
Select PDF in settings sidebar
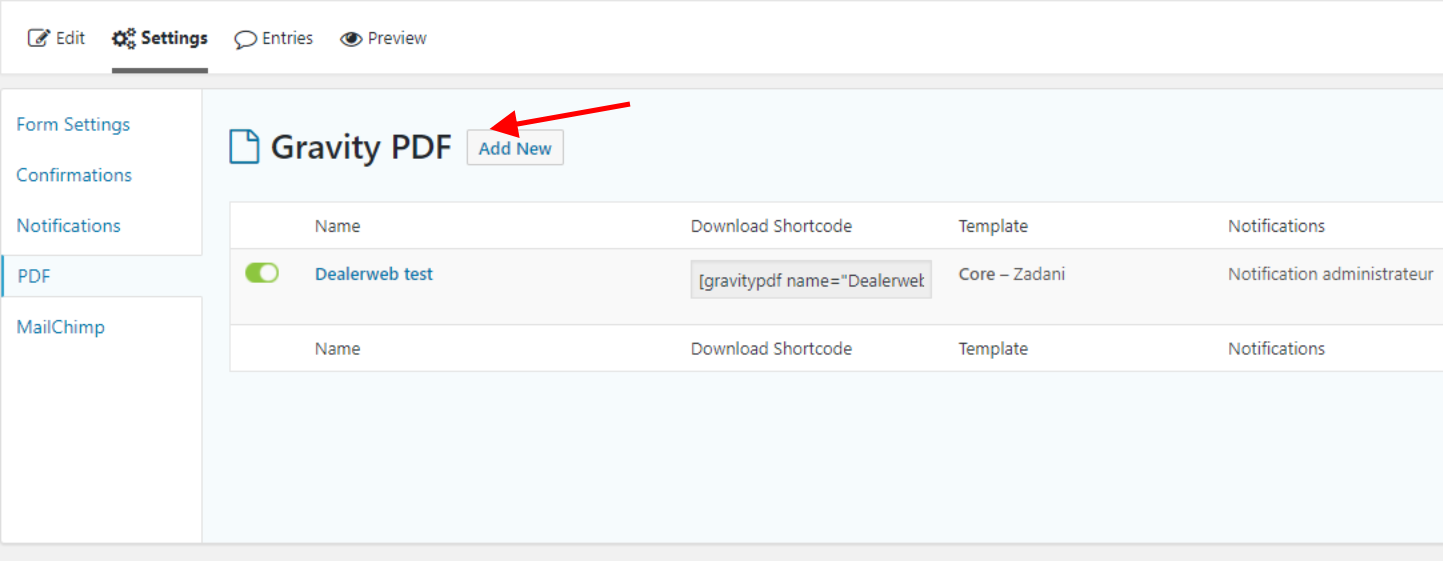34,277
